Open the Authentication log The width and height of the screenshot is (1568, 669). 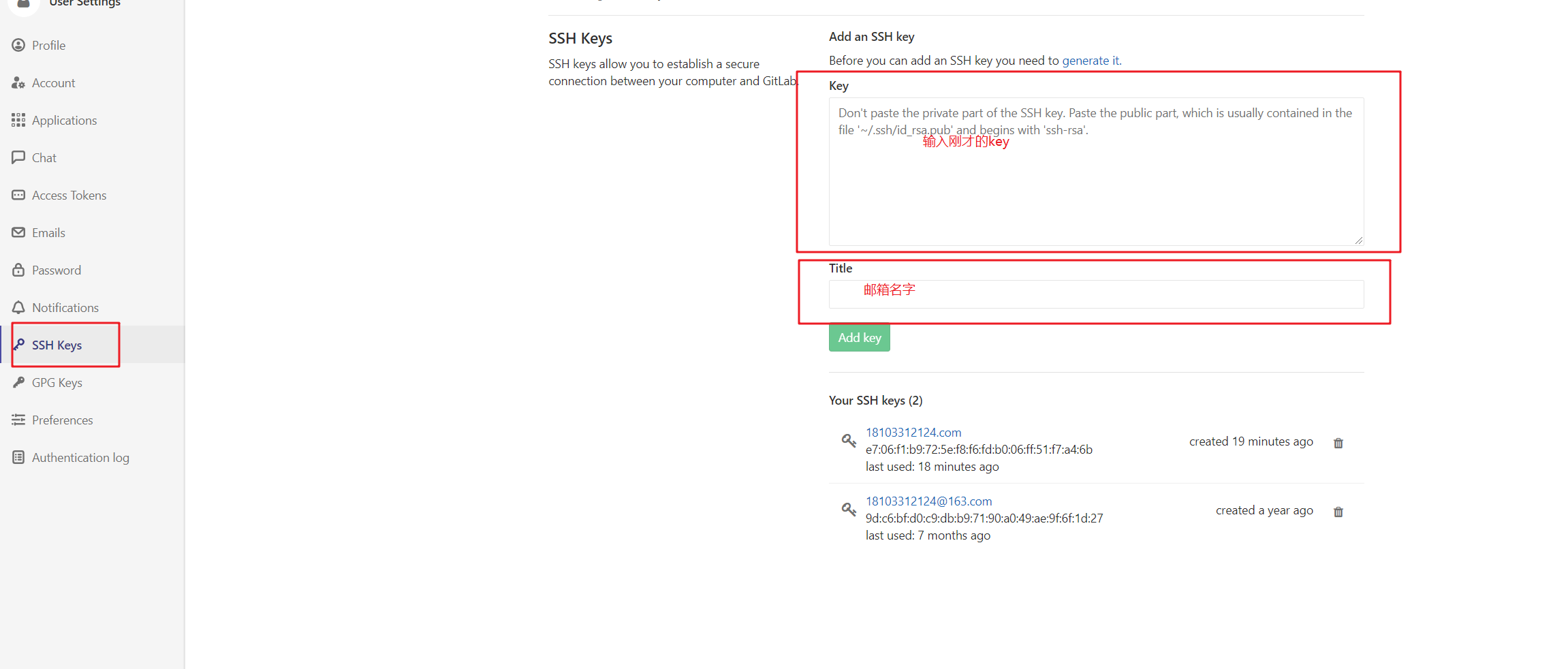pos(80,457)
